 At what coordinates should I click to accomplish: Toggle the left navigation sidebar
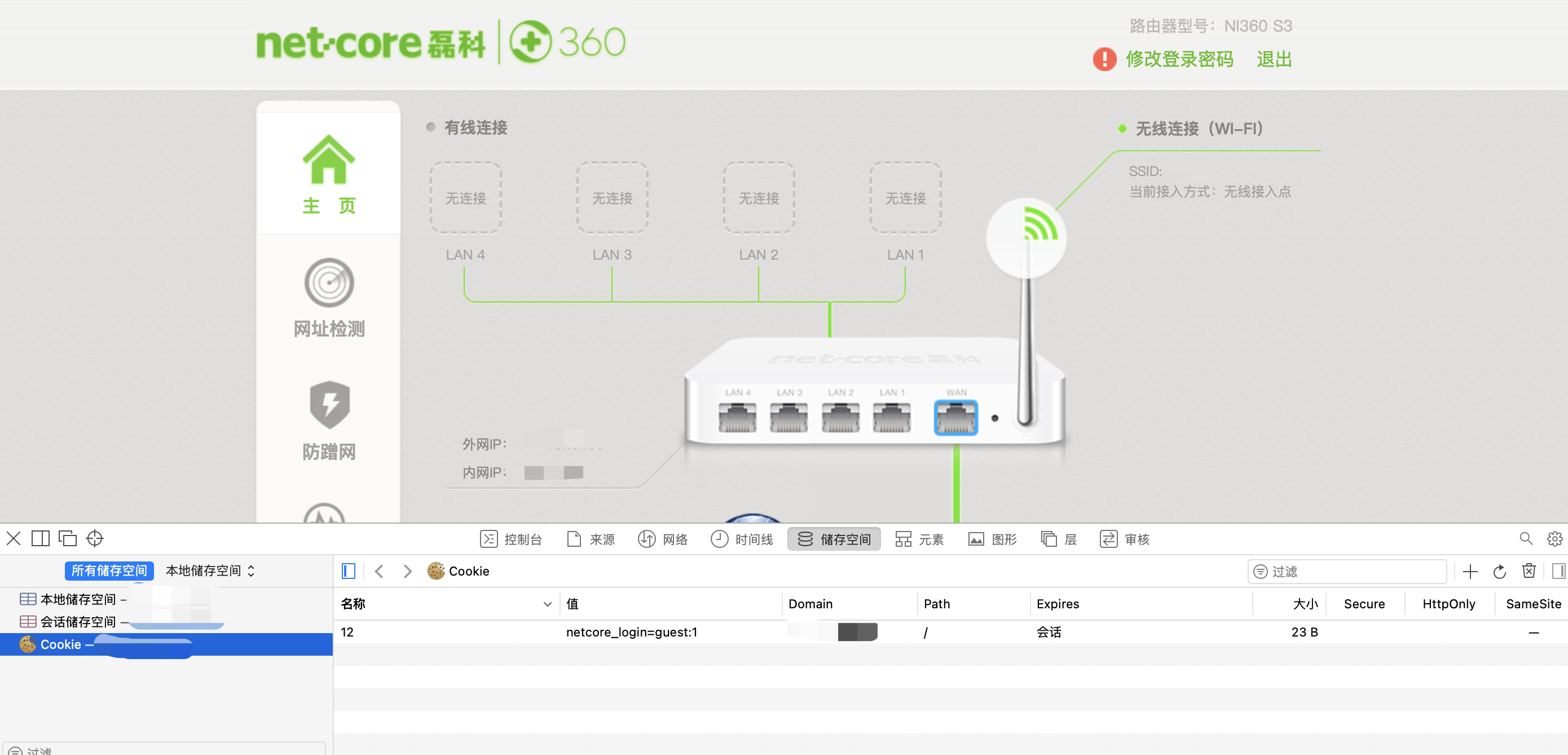[348, 571]
